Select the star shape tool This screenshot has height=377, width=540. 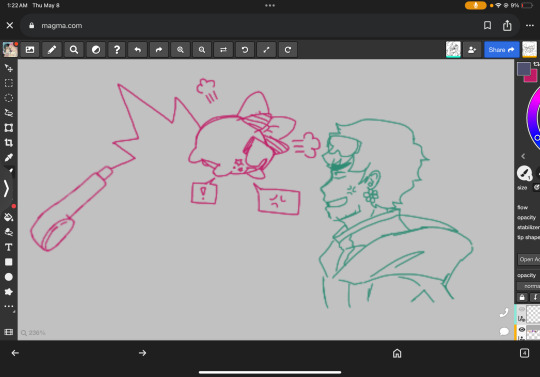click(9, 292)
